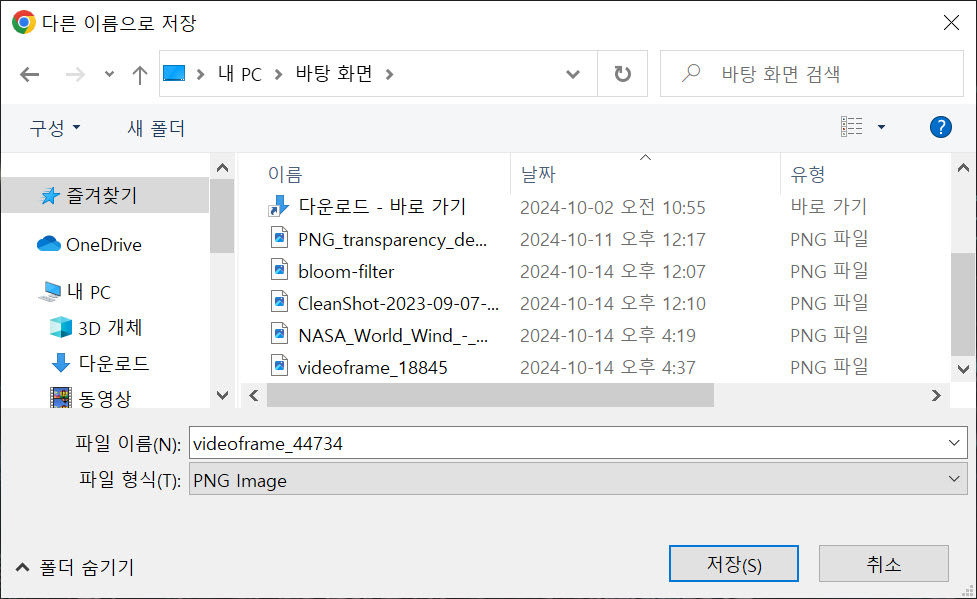Click 취소 to cancel saving

click(884, 563)
